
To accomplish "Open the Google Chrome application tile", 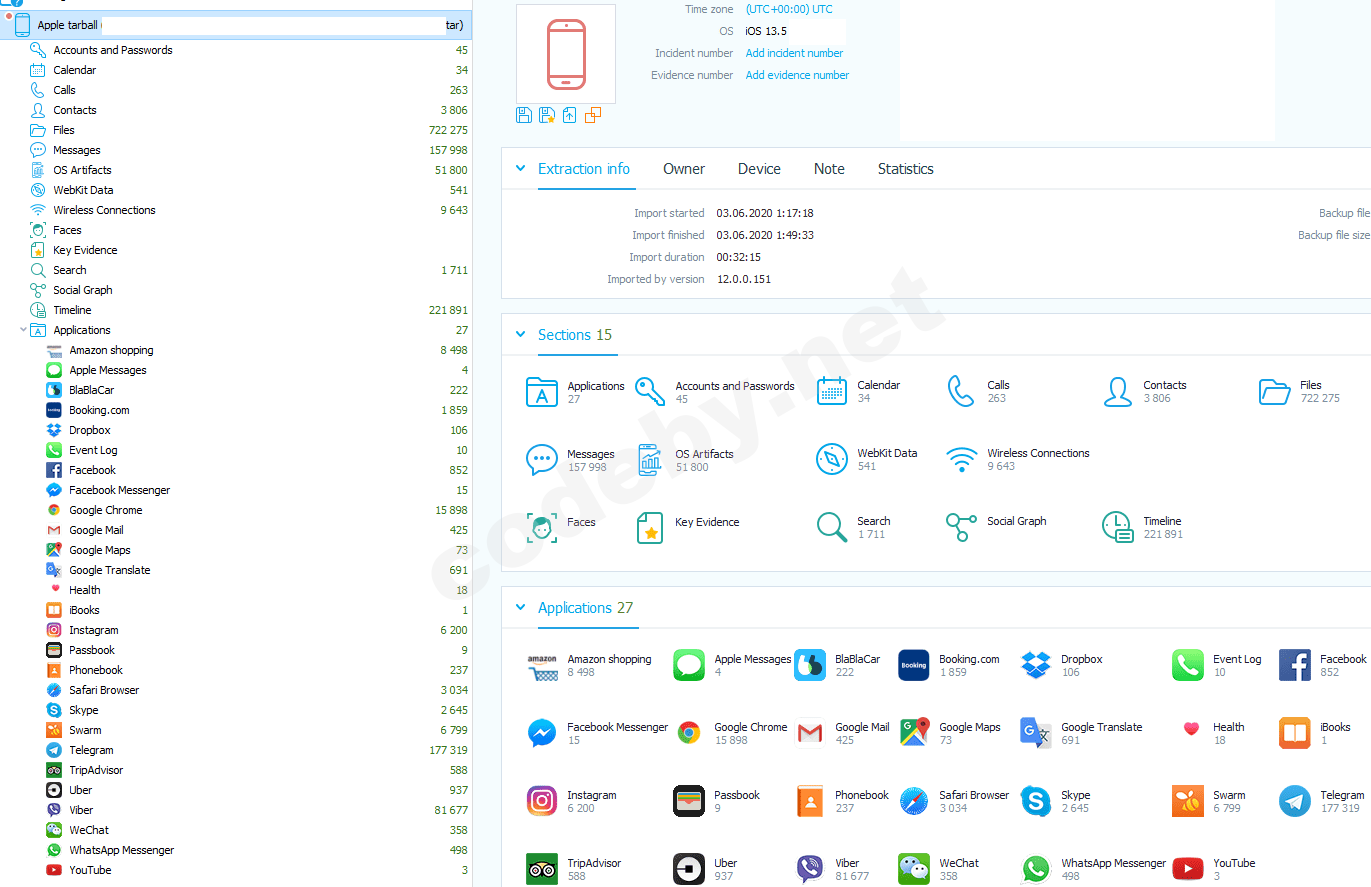I will 731,733.
